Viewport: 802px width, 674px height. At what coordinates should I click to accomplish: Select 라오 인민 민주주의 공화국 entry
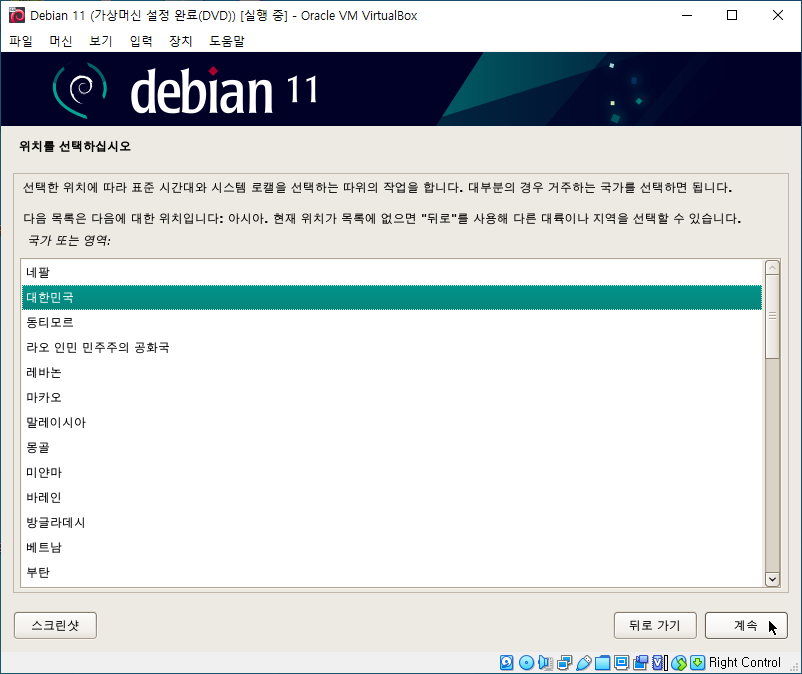coord(392,348)
